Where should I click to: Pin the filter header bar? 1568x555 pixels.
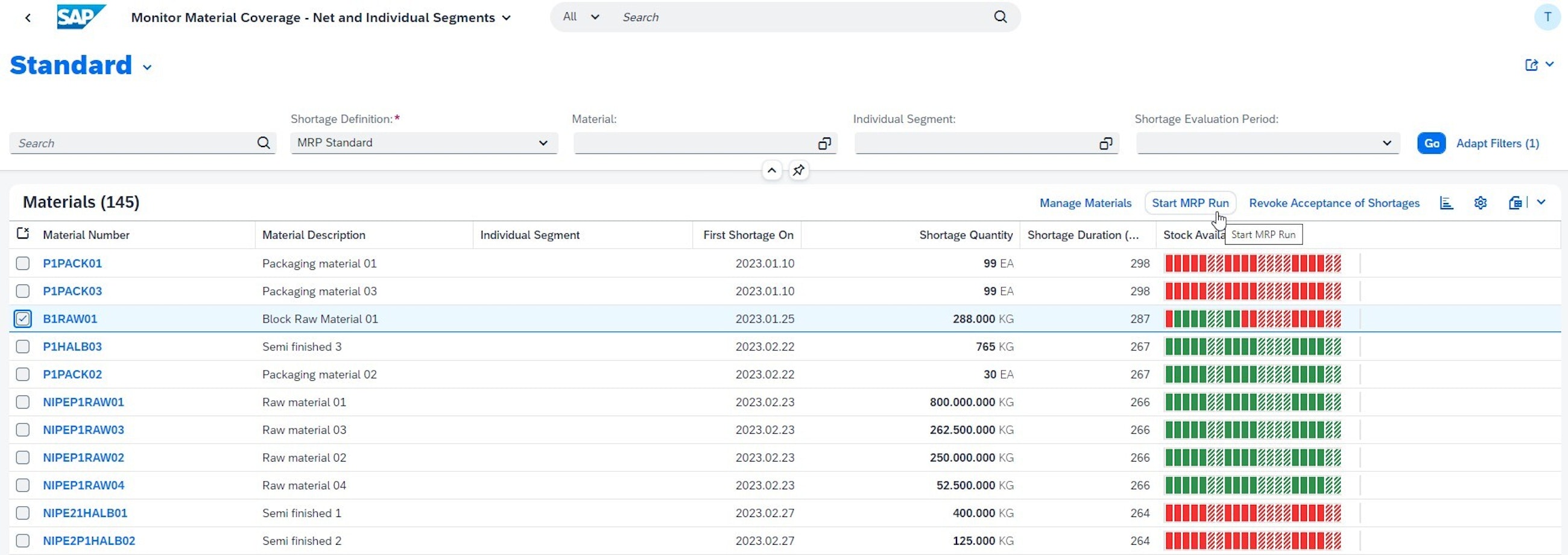click(798, 171)
